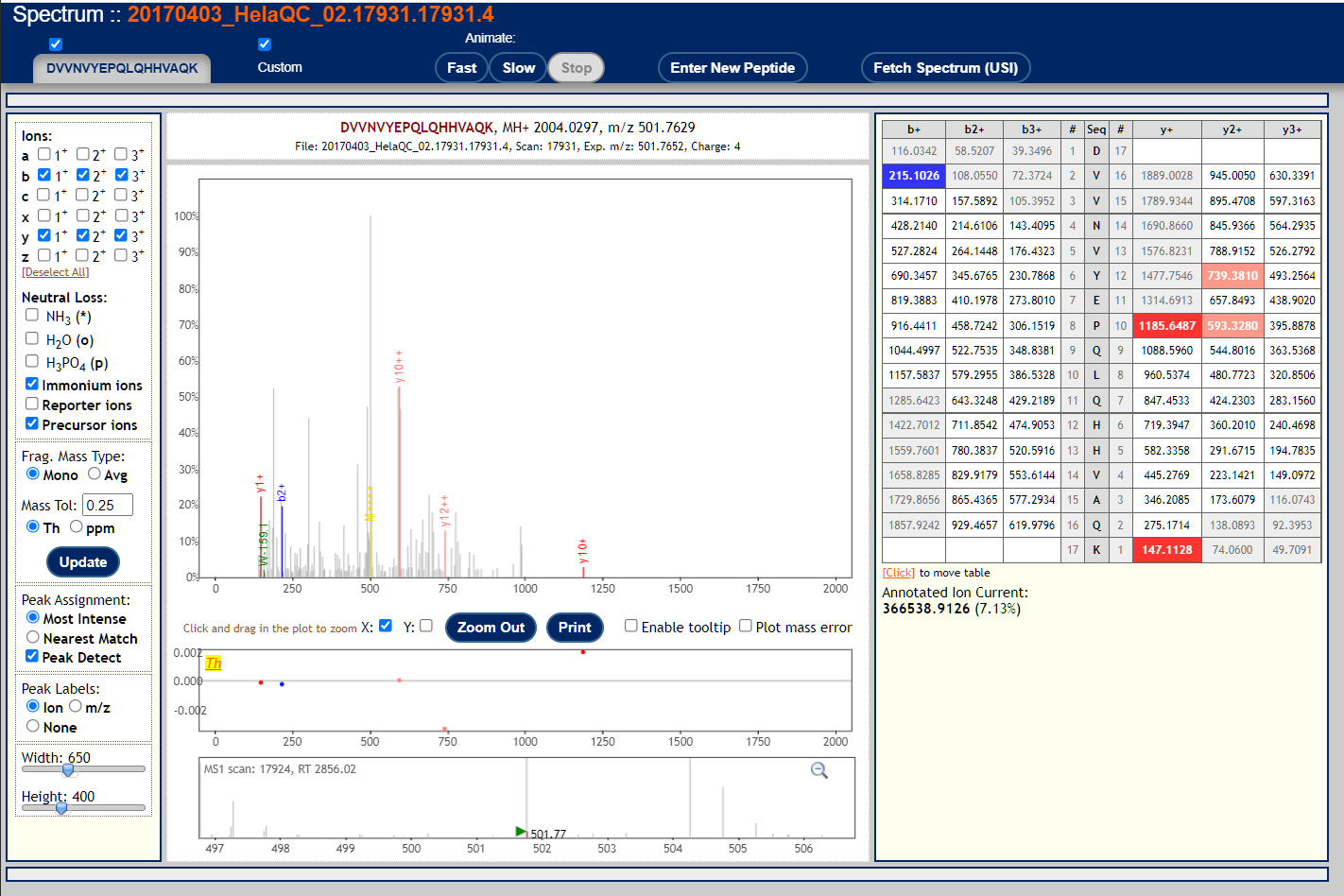Select Mono fragment mass type
1344x896 pixels.
33,474
